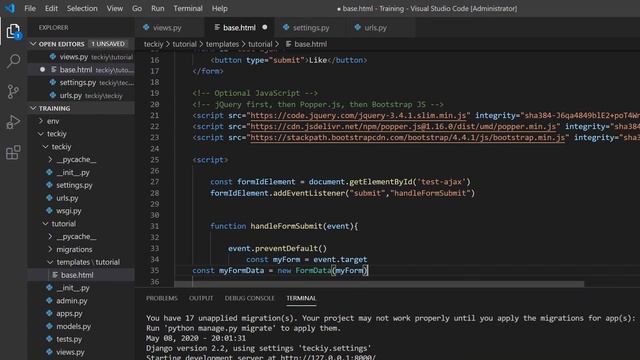Open the Help menu
Viewport: 640px width, 360px height.
(x=220, y=8)
